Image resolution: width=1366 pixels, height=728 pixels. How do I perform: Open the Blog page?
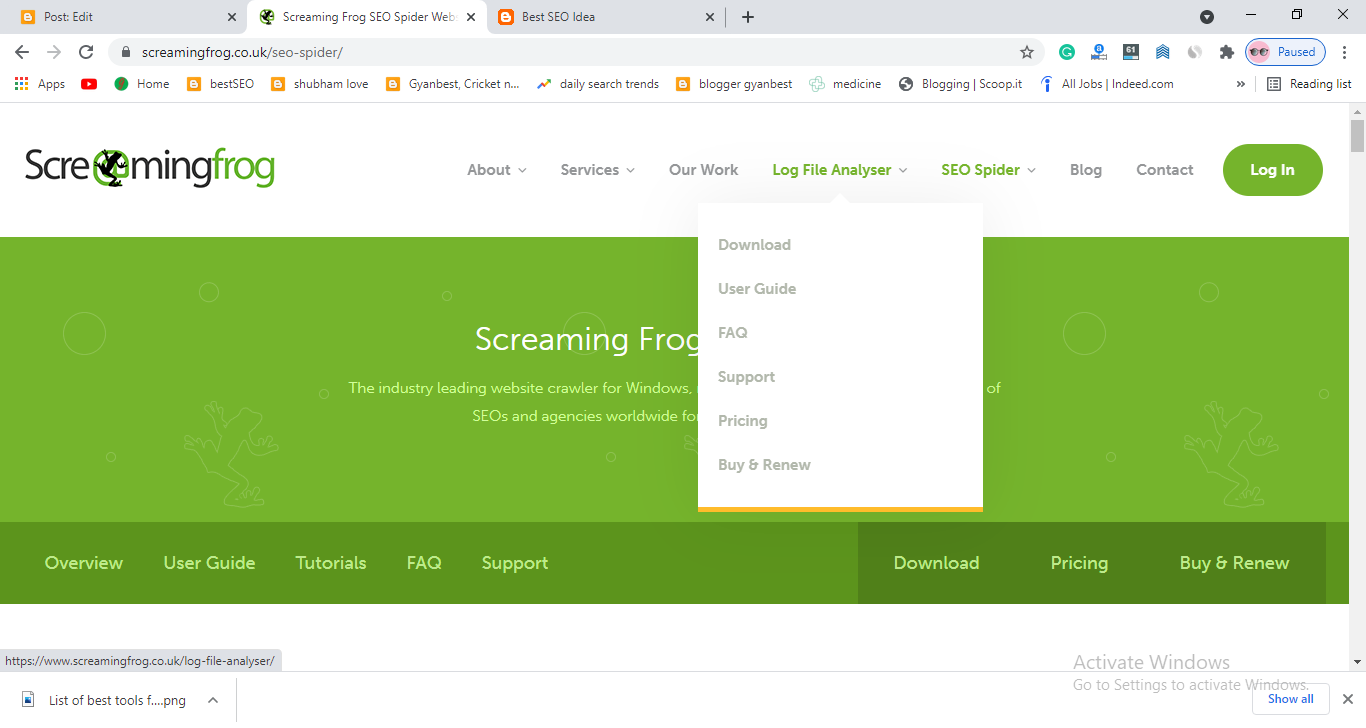click(1086, 170)
